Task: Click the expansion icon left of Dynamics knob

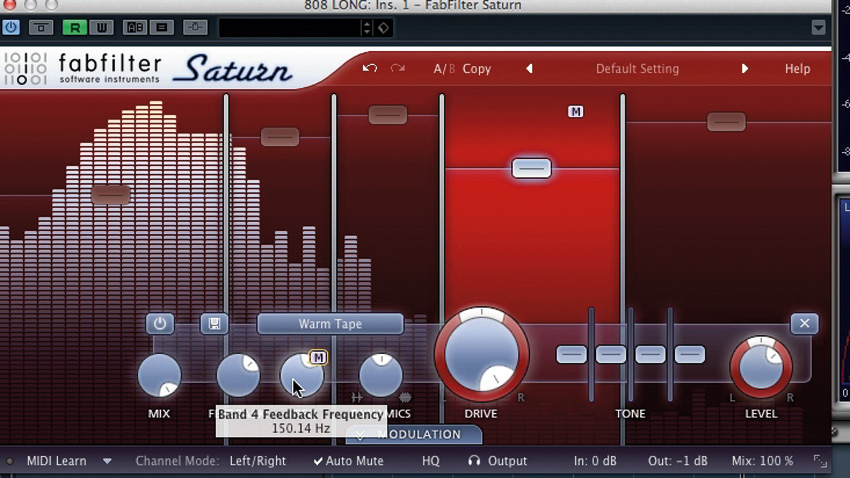Action: [357, 398]
